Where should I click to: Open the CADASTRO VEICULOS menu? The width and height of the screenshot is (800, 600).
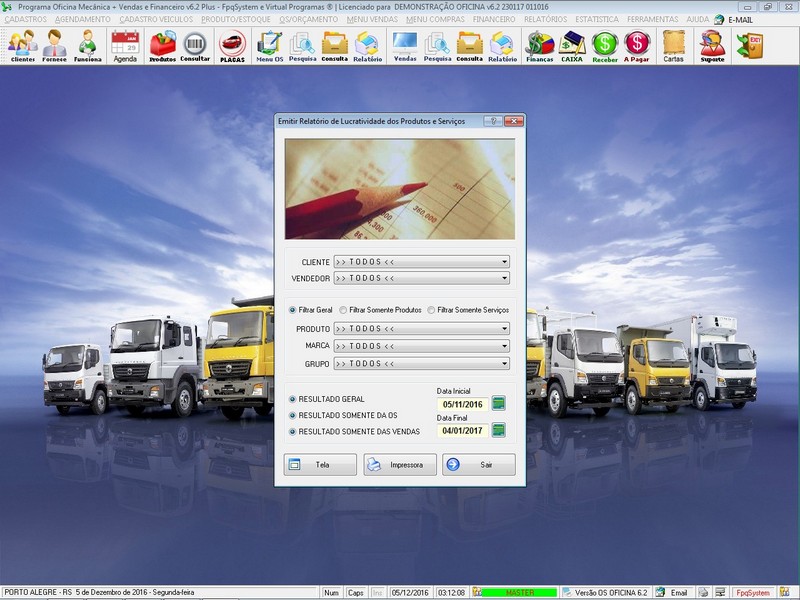(156, 19)
